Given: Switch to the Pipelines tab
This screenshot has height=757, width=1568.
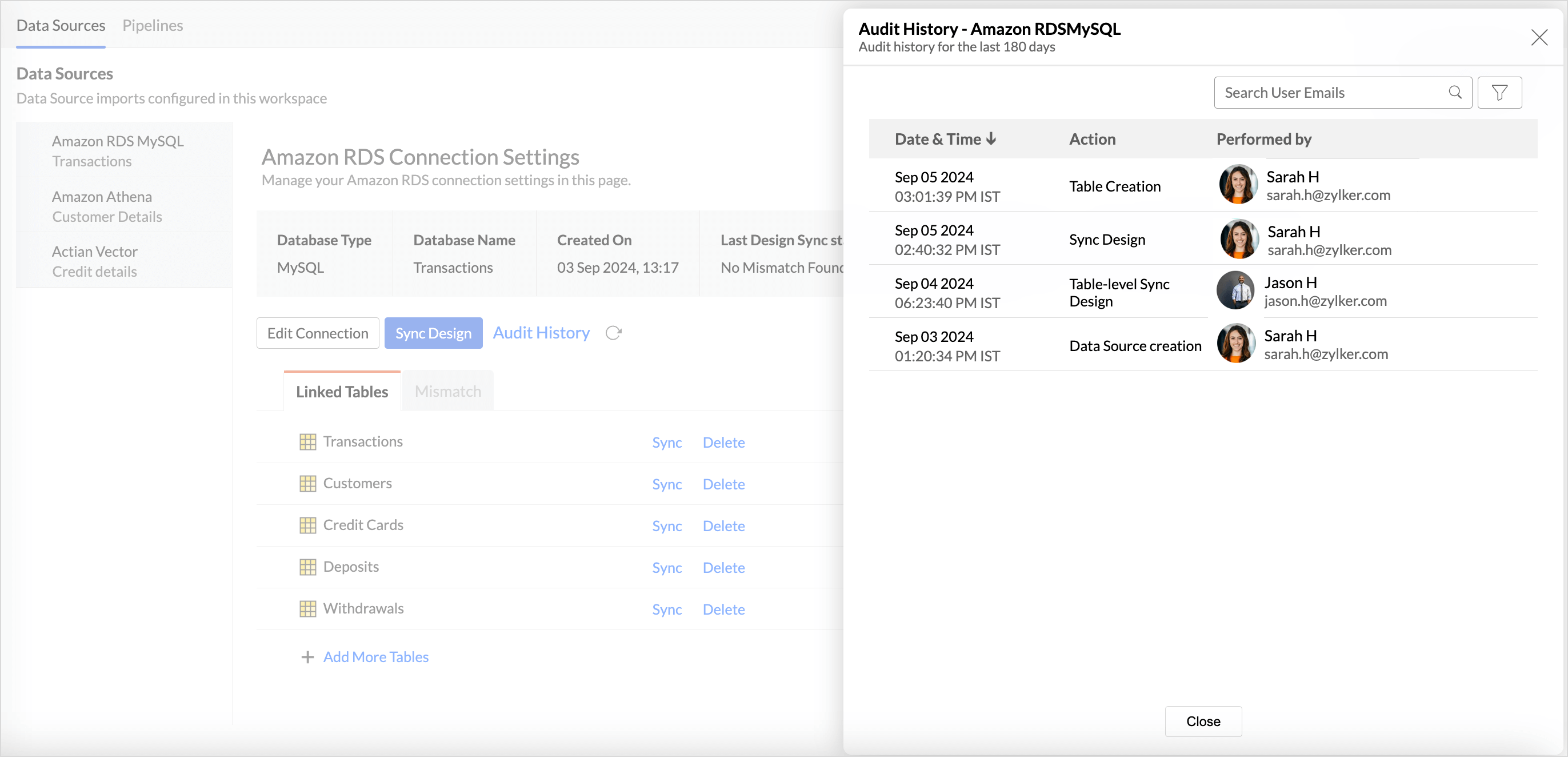Looking at the screenshot, I should pos(152,26).
